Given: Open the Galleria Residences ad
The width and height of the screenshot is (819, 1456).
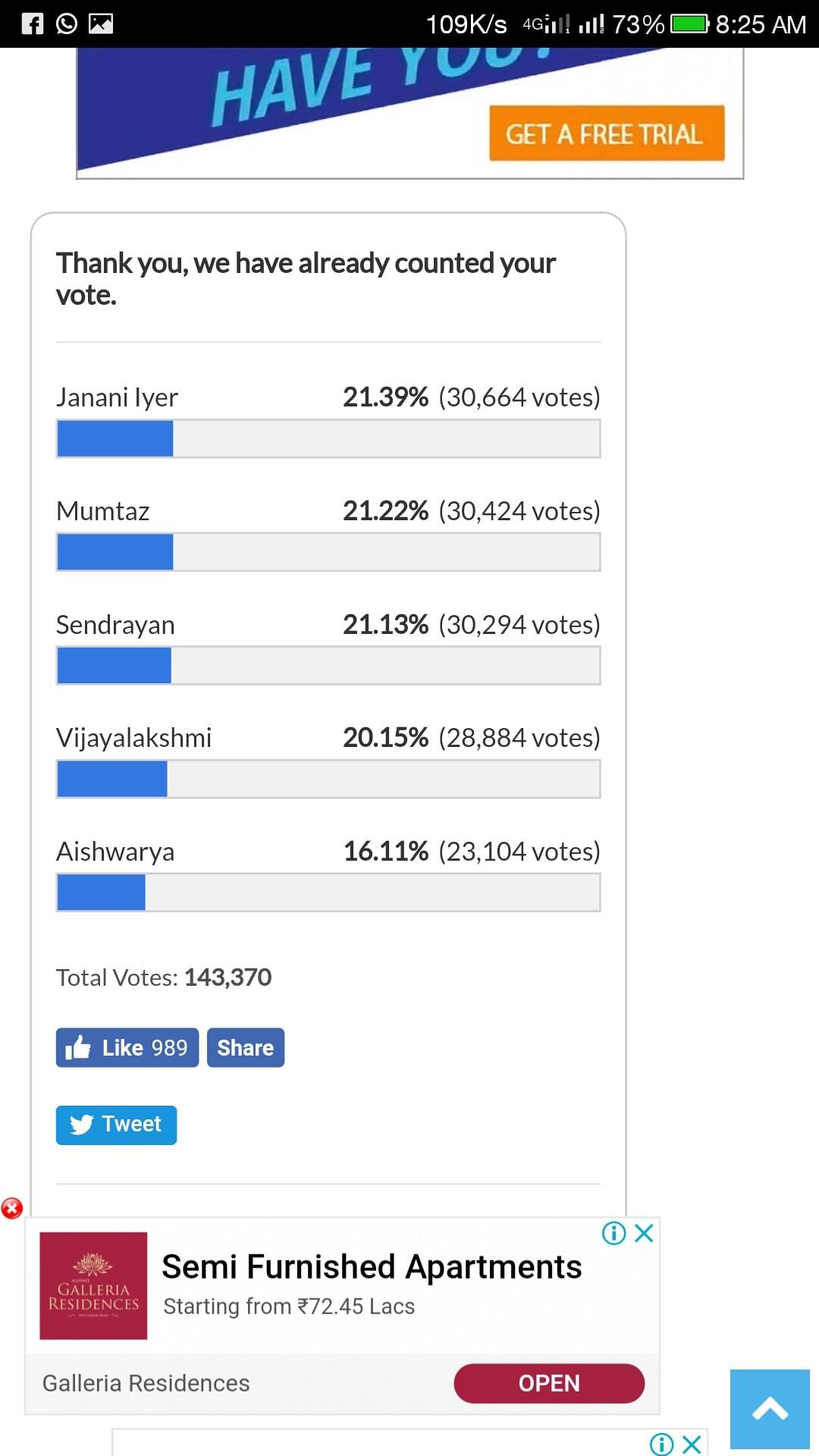Looking at the screenshot, I should 549,1383.
